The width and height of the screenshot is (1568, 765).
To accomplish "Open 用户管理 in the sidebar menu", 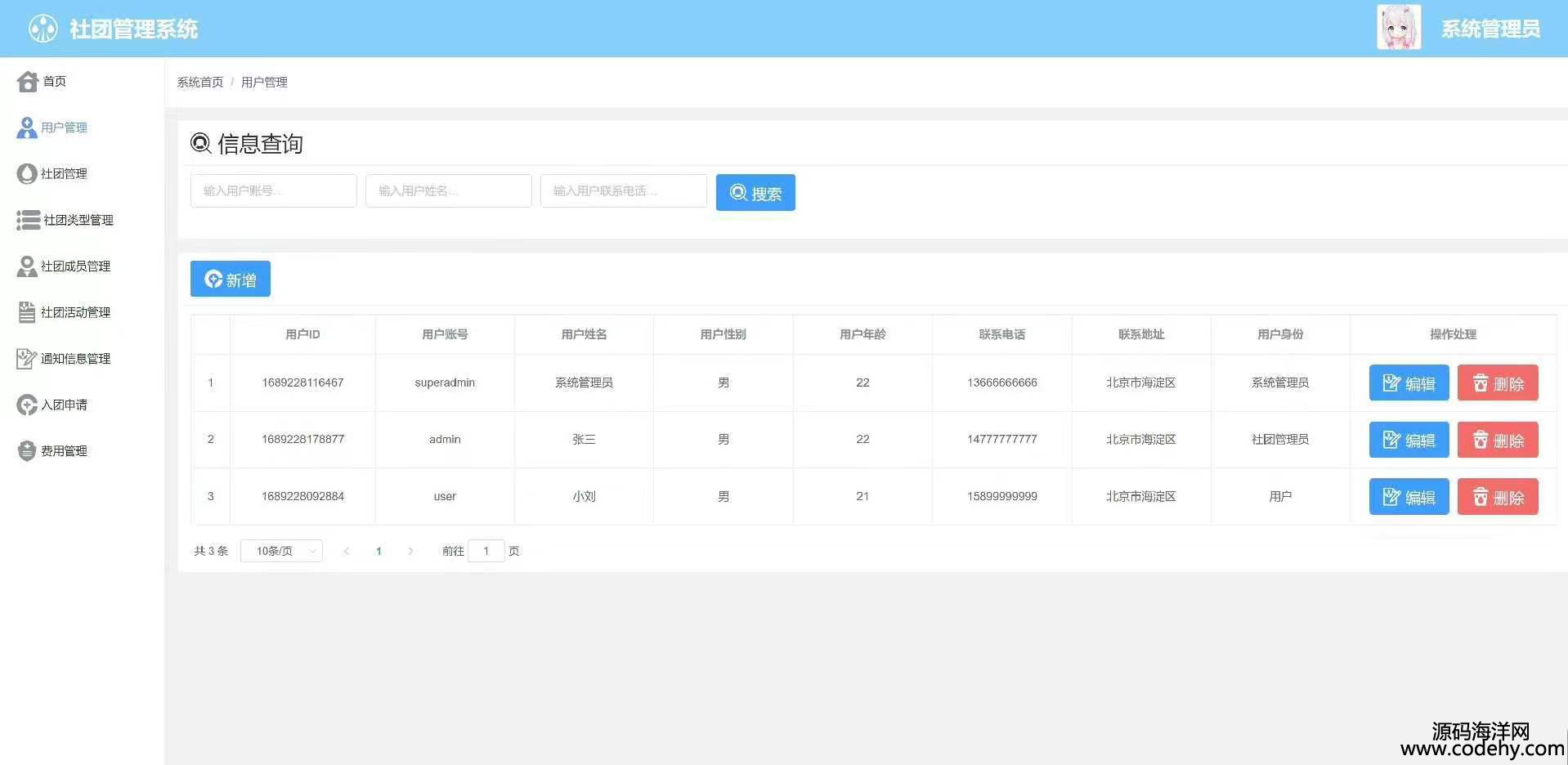I will click(x=64, y=127).
